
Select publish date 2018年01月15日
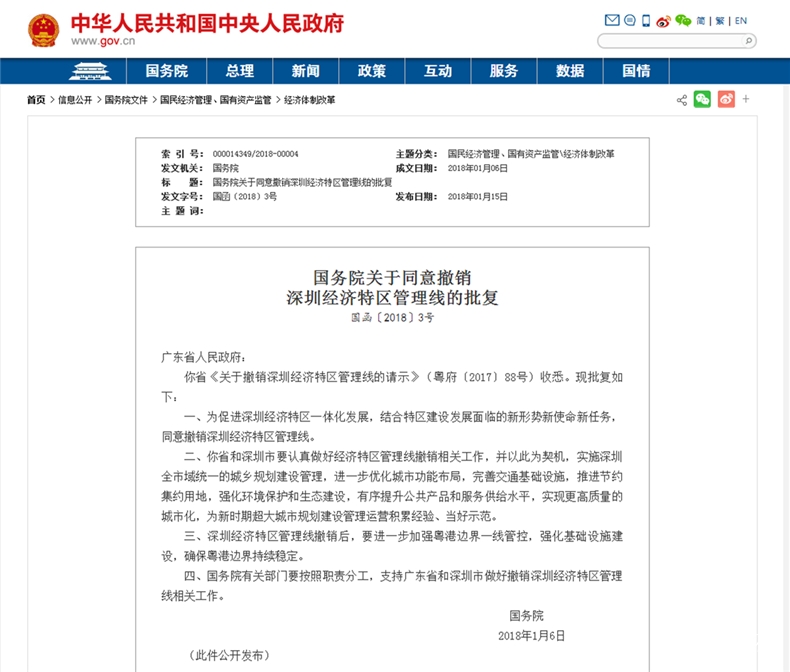tap(478, 196)
